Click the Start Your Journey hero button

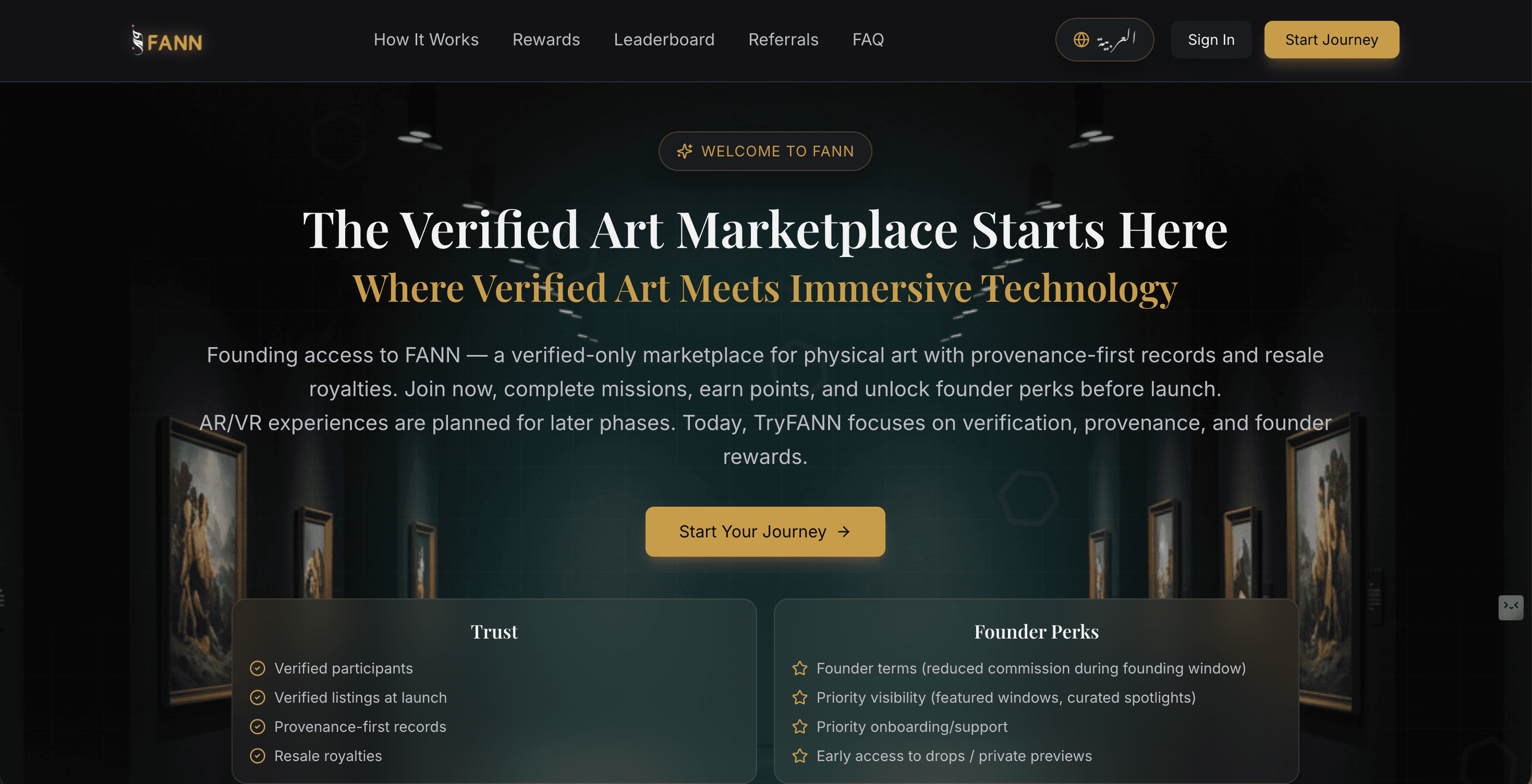tap(765, 531)
